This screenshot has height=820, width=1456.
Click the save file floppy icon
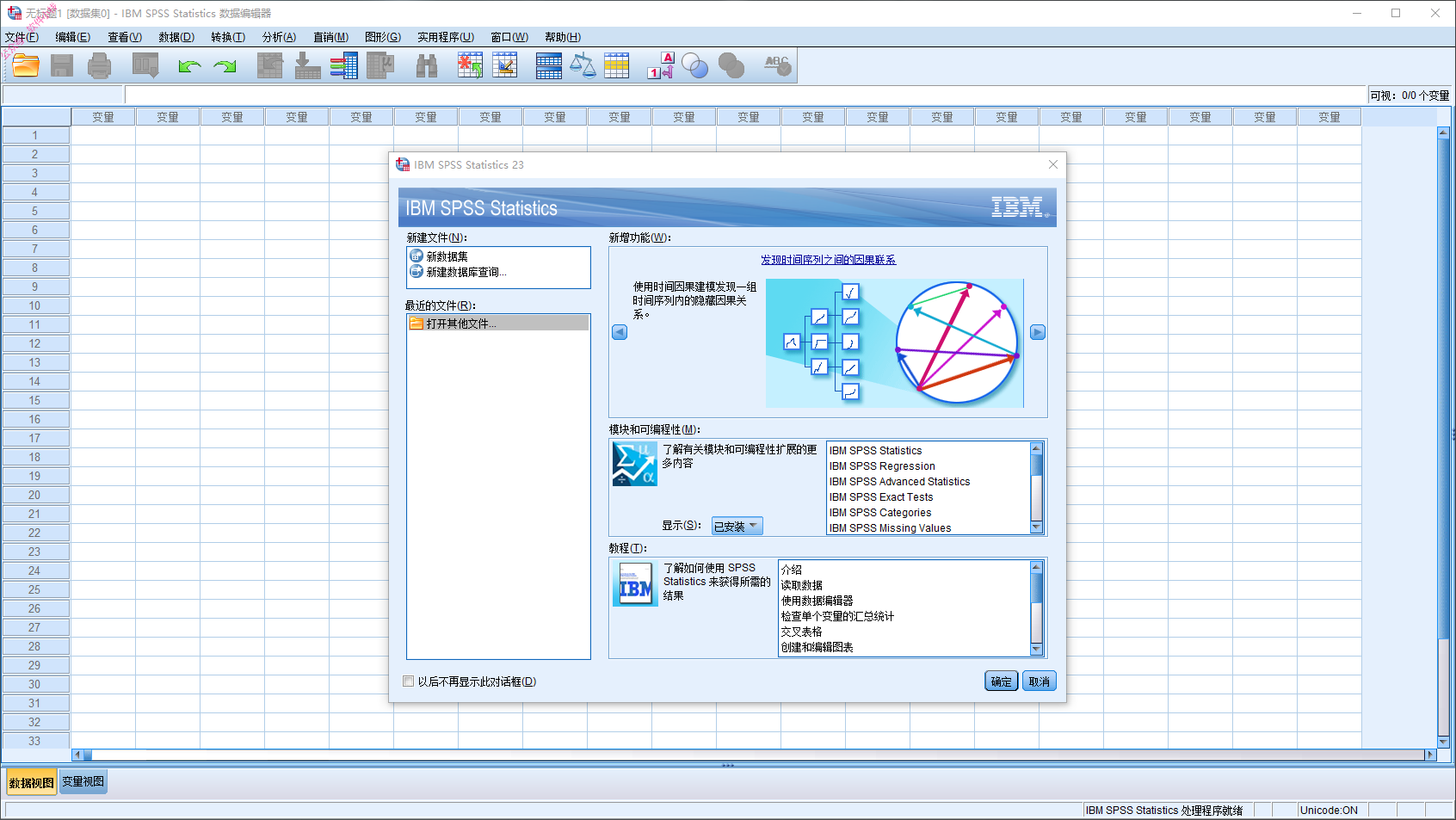pyautogui.click(x=62, y=65)
